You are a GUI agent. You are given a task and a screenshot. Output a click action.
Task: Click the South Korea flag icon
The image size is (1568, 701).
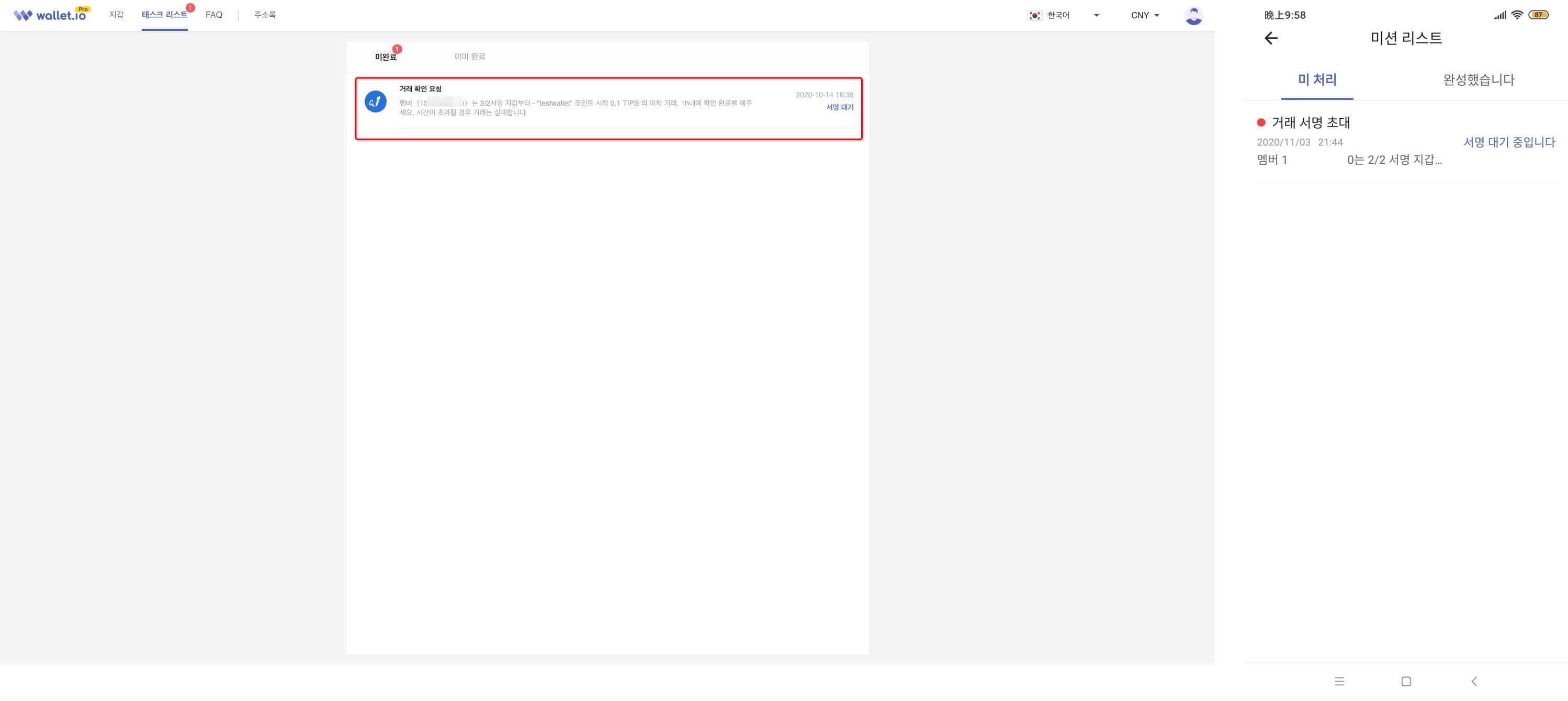click(x=1034, y=15)
